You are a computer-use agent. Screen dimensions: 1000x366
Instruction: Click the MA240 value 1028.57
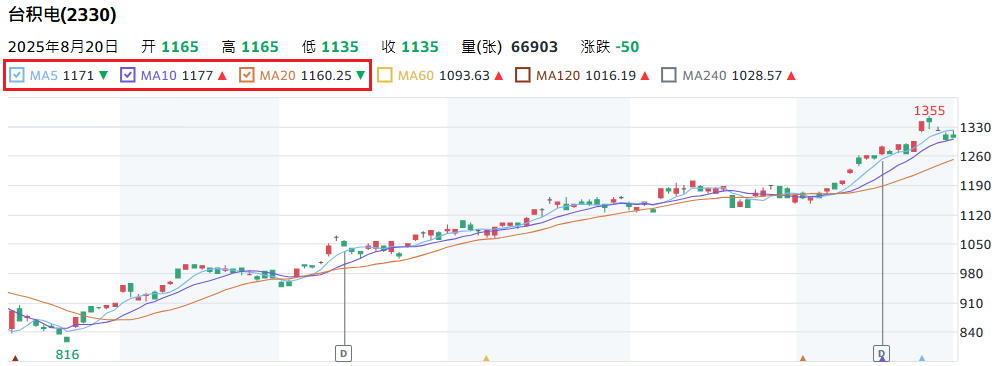click(x=756, y=75)
